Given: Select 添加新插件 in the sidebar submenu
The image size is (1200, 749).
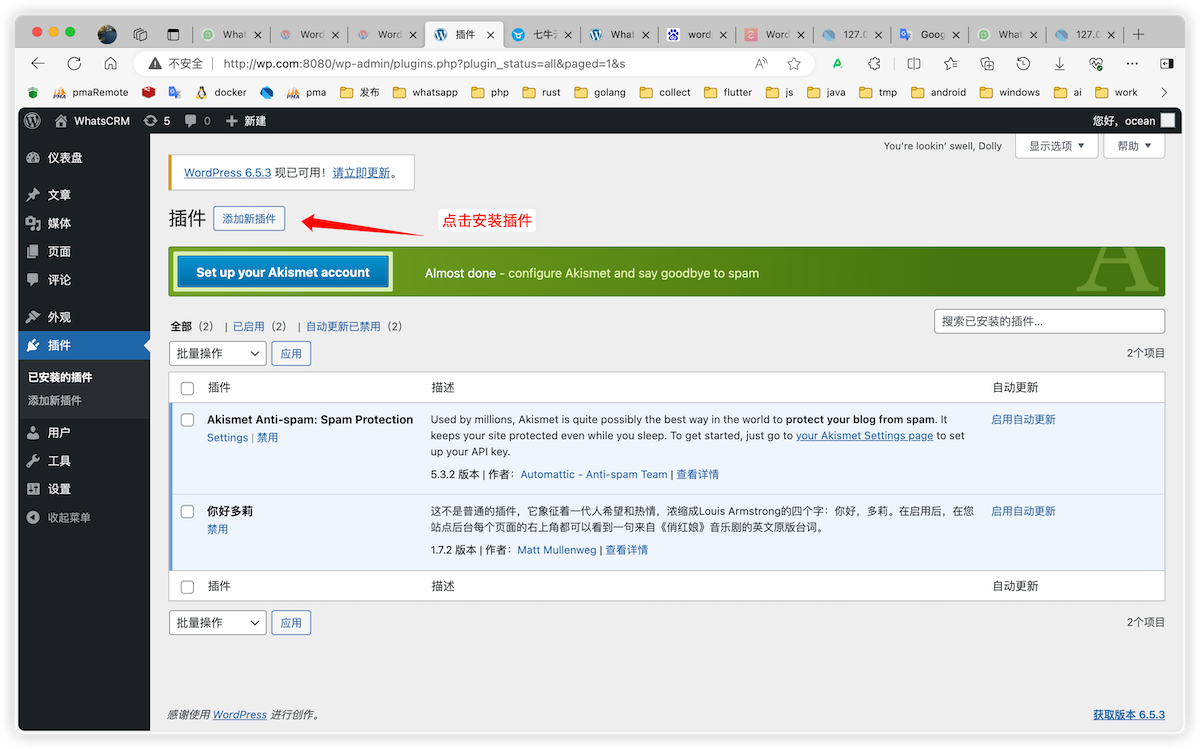Looking at the screenshot, I should tap(55, 400).
